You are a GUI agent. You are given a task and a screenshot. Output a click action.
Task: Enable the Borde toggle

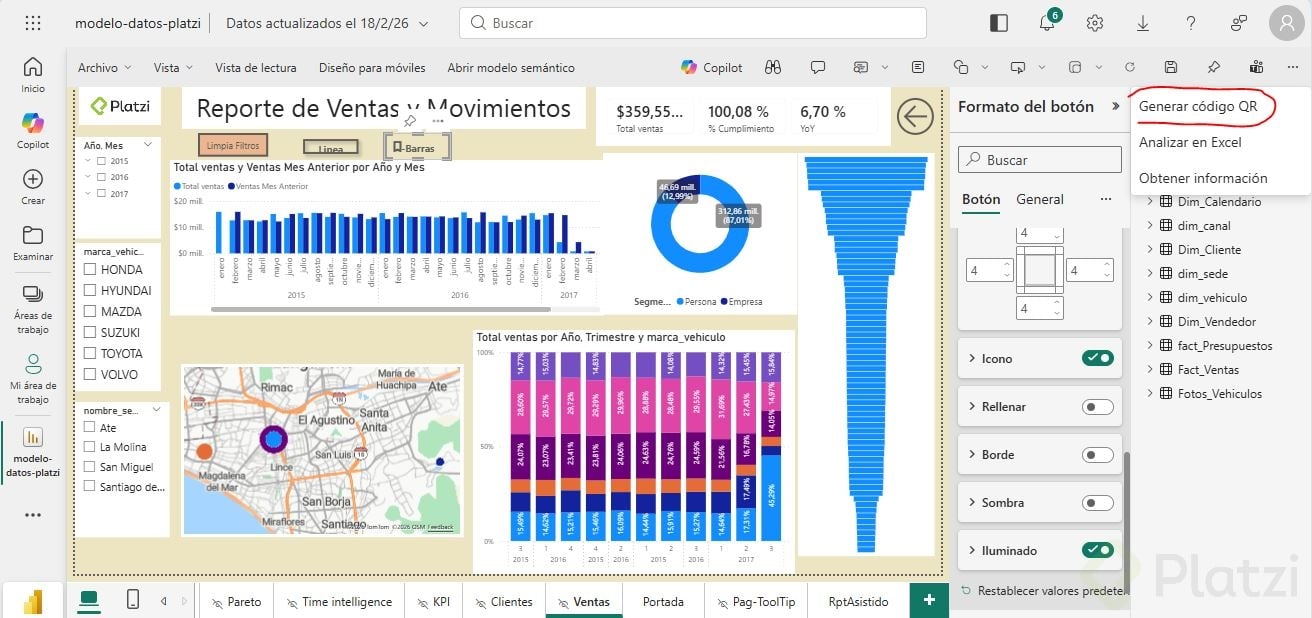pos(1098,454)
